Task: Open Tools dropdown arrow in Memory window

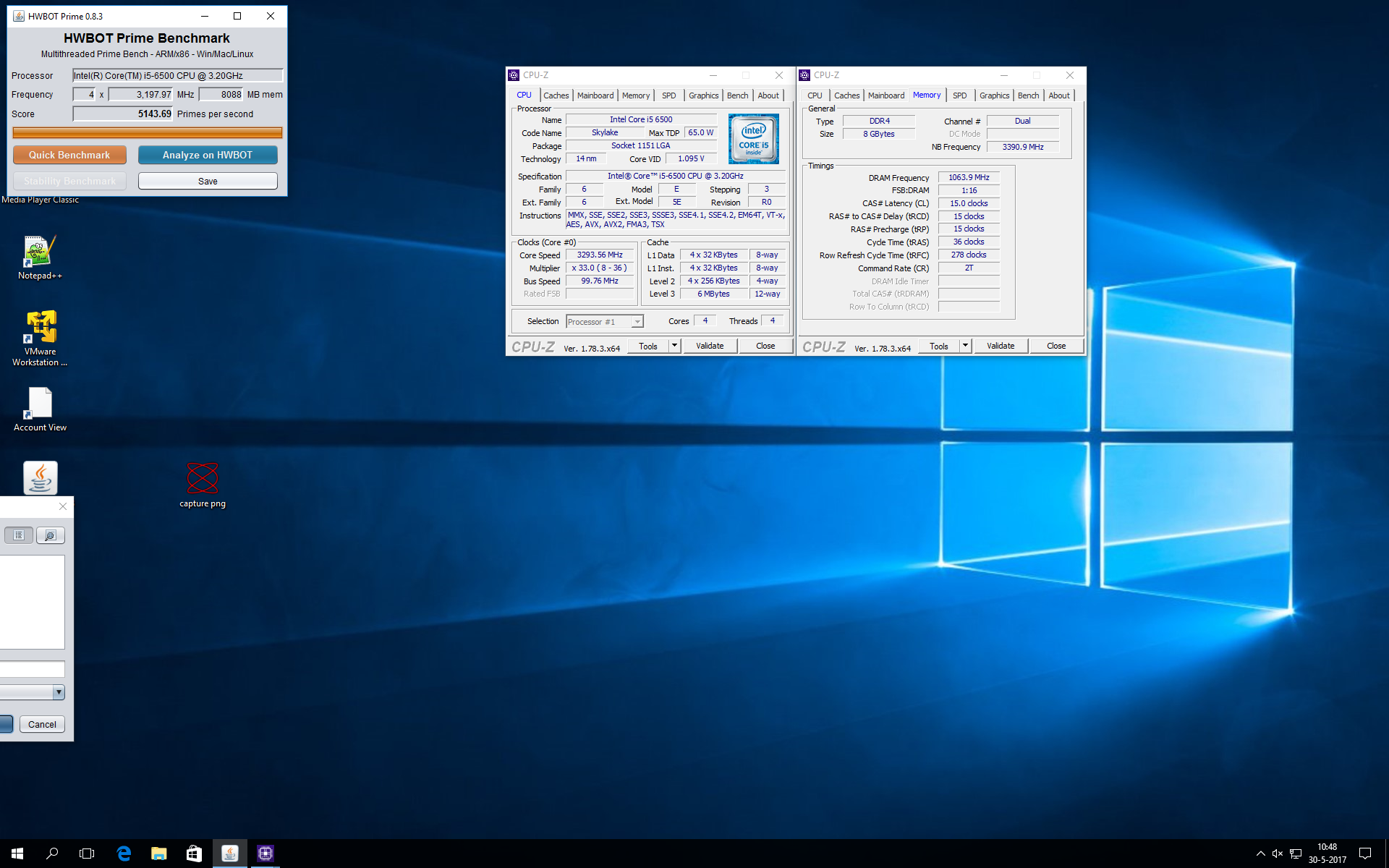Action: click(965, 346)
